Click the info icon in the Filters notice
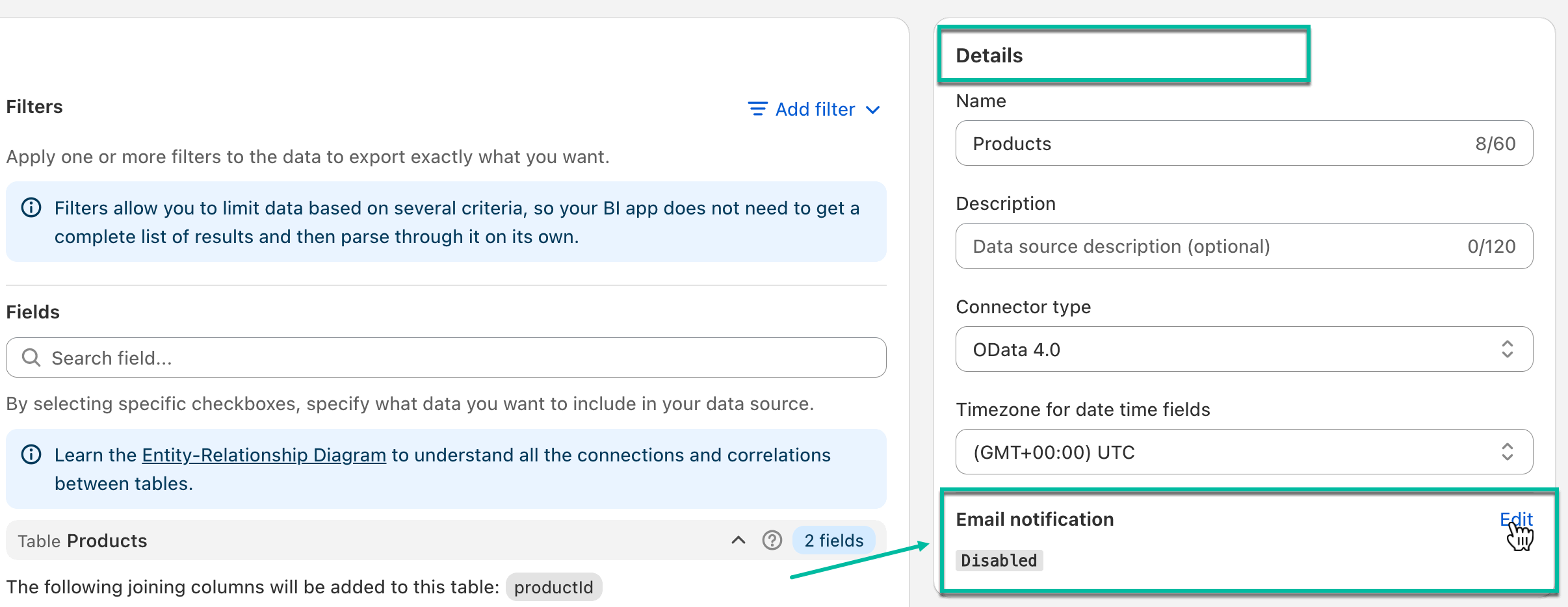 click(31, 208)
